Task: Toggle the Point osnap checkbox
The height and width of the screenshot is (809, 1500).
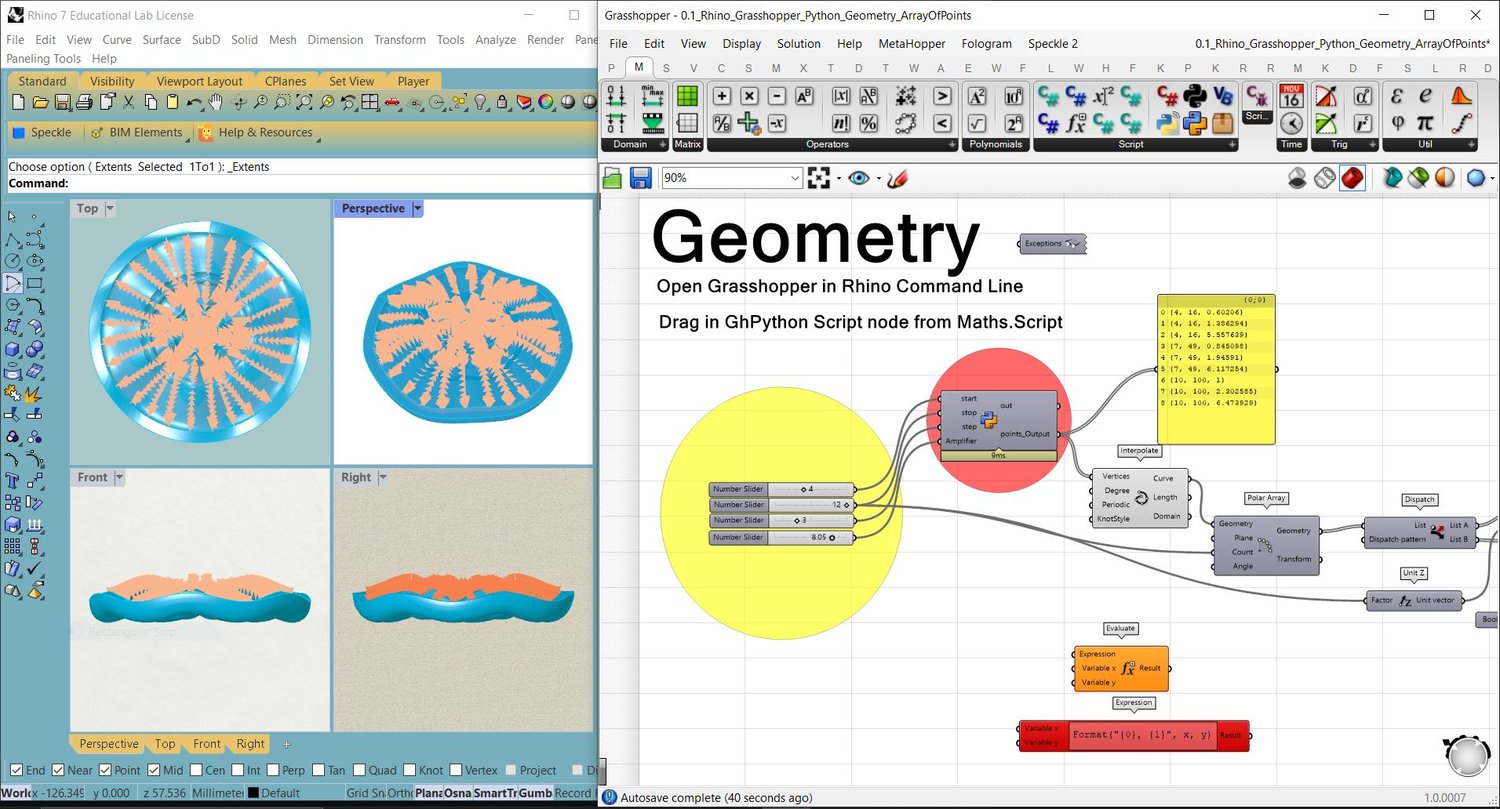Action: [106, 771]
